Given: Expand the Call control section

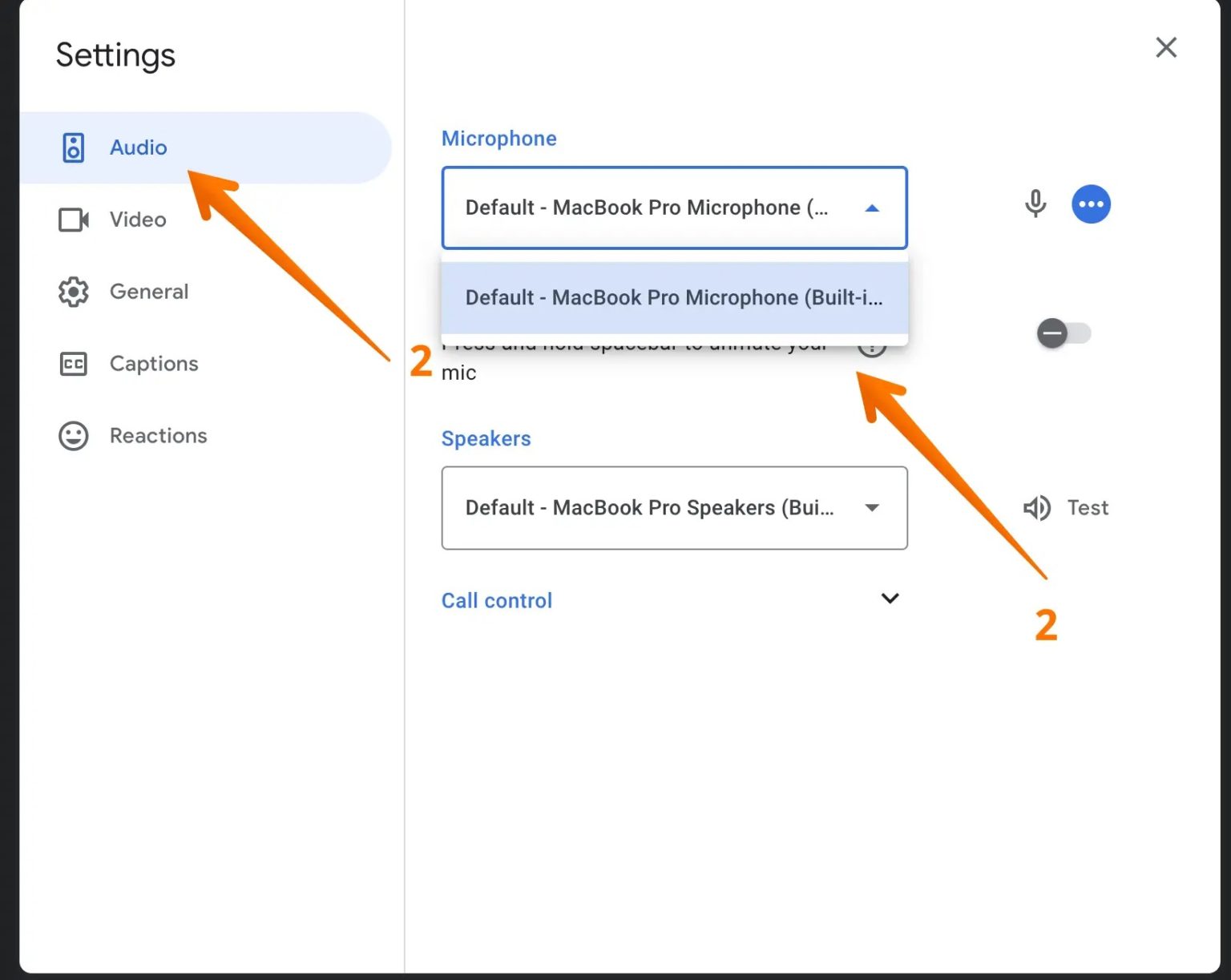Looking at the screenshot, I should (889, 599).
